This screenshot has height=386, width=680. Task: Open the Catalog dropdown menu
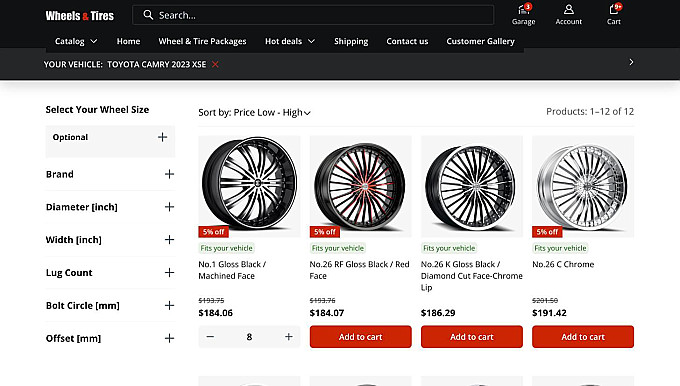[76, 41]
